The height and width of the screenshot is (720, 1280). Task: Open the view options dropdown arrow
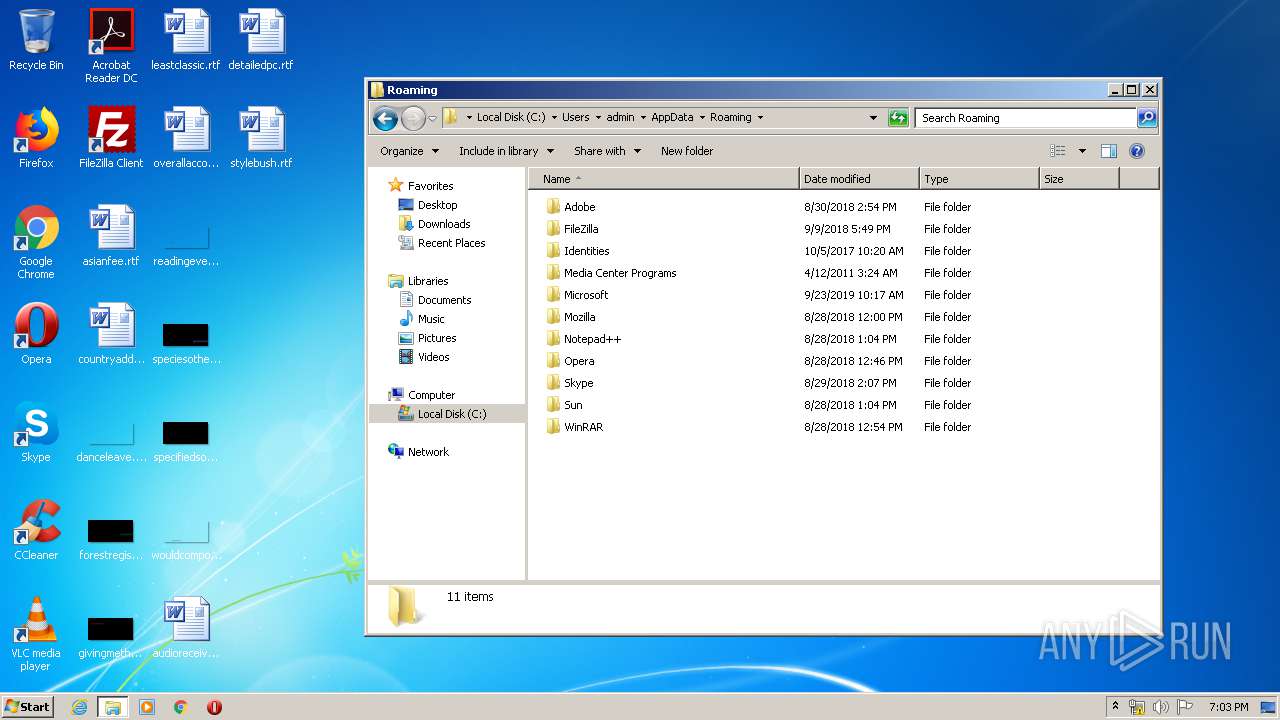[x=1082, y=151]
